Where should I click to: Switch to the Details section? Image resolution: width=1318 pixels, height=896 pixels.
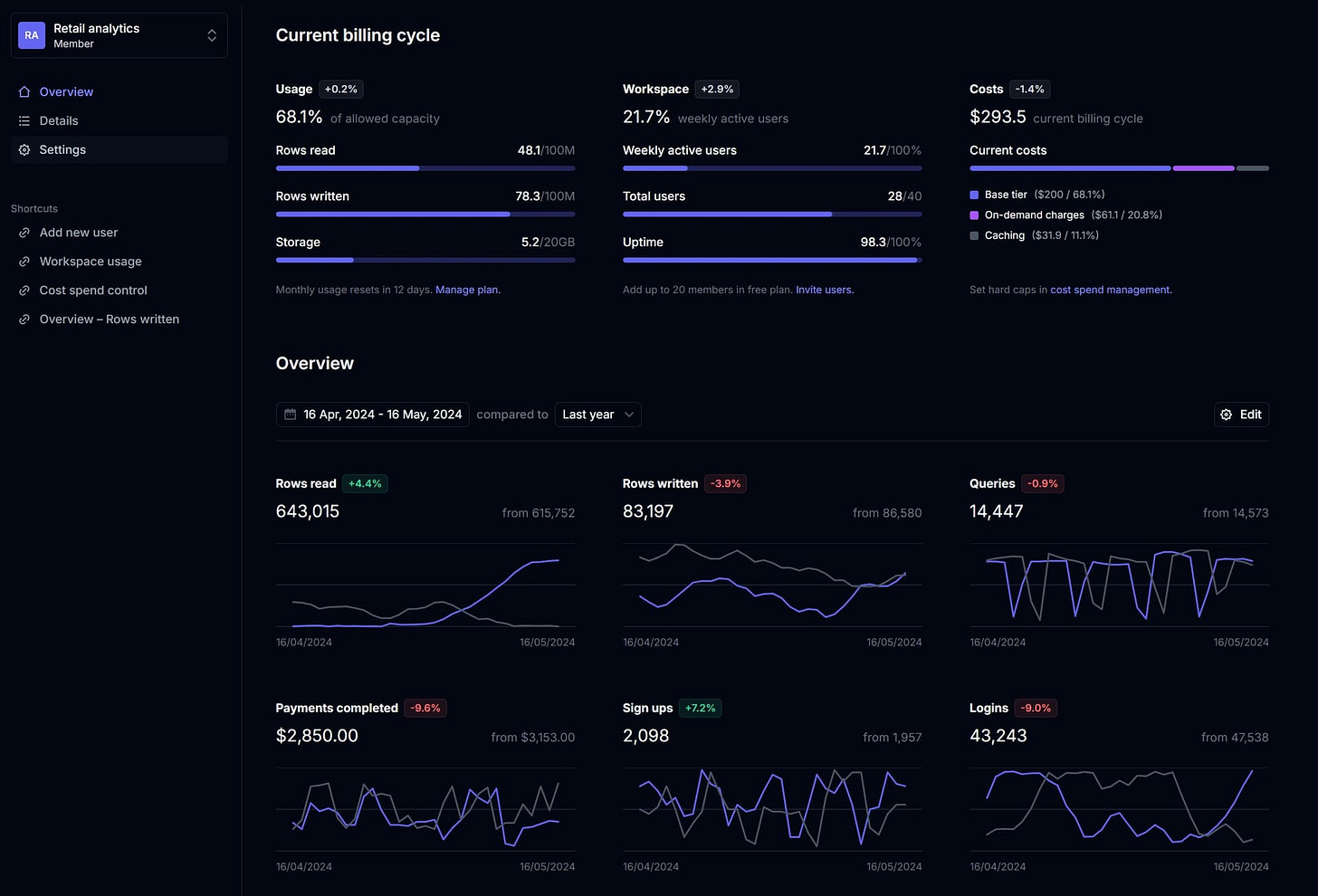click(x=59, y=120)
